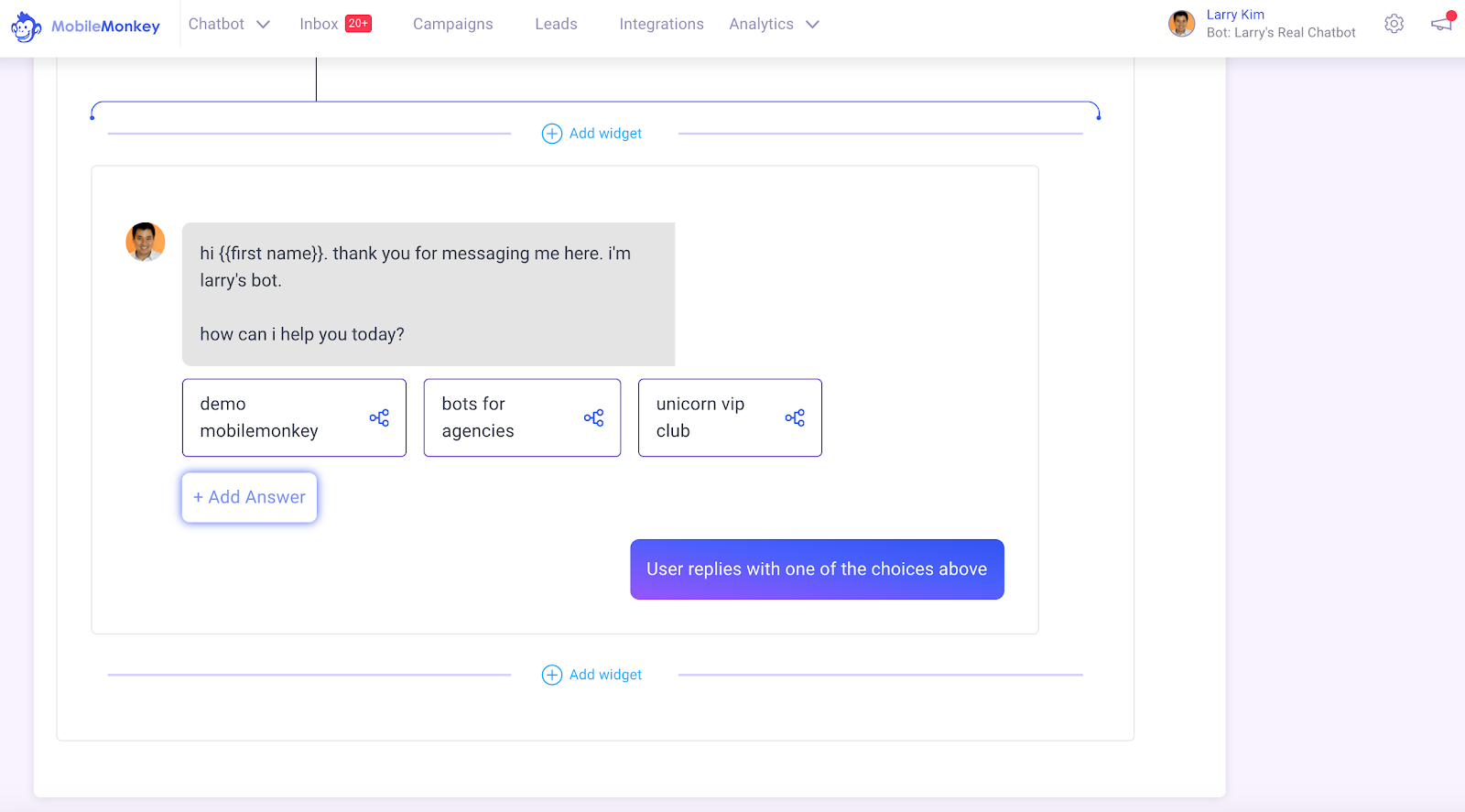Click the connection icon on bots for agencies

tap(593, 417)
